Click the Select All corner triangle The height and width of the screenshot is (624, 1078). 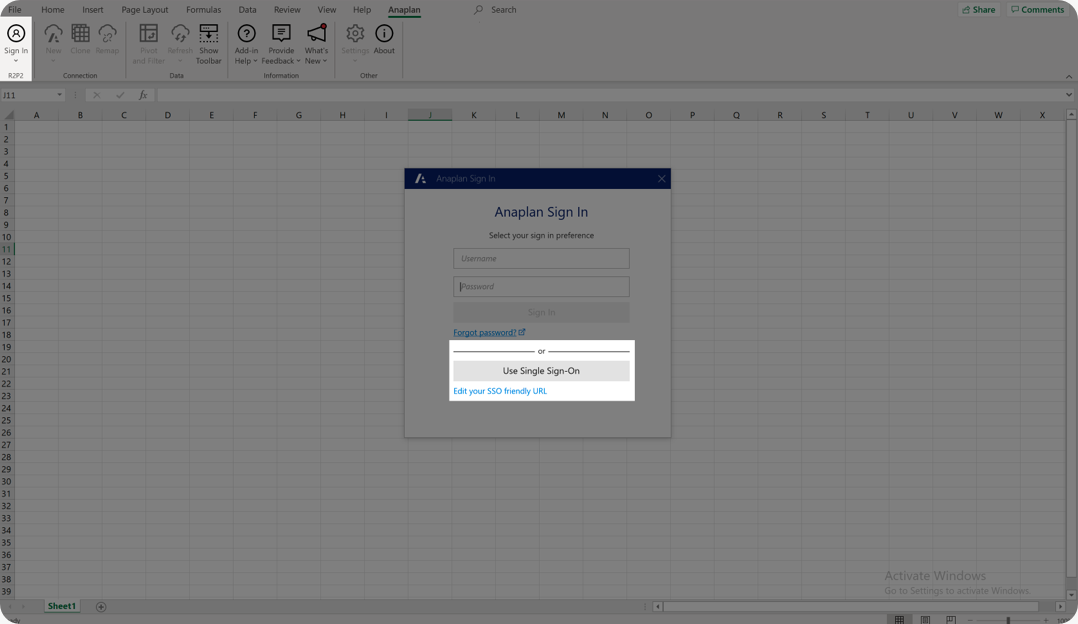tap(8, 115)
